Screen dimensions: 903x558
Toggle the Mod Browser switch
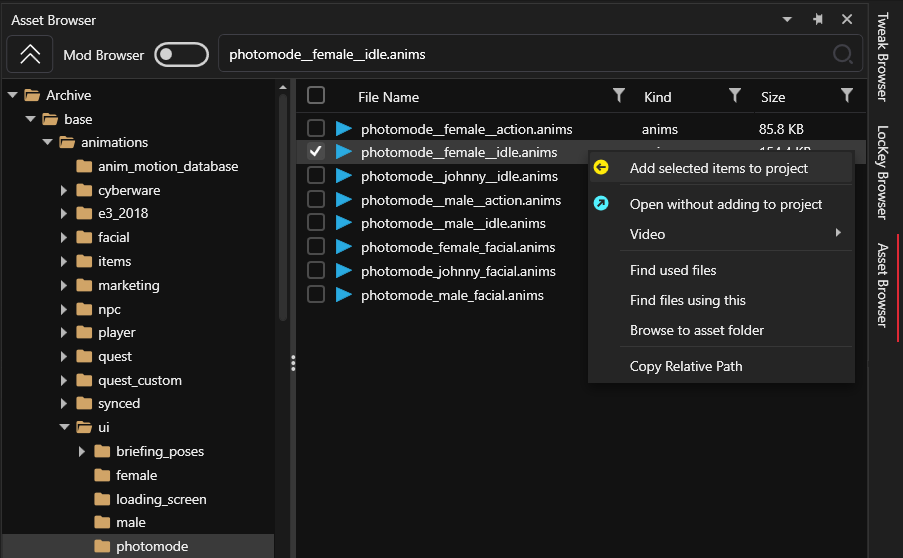point(181,54)
